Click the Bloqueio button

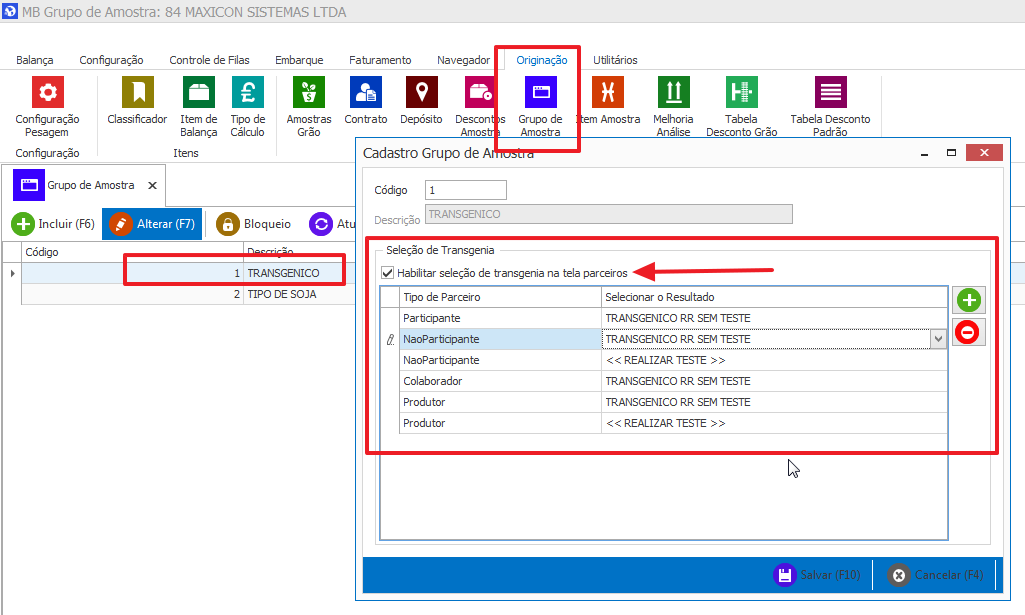coord(254,224)
